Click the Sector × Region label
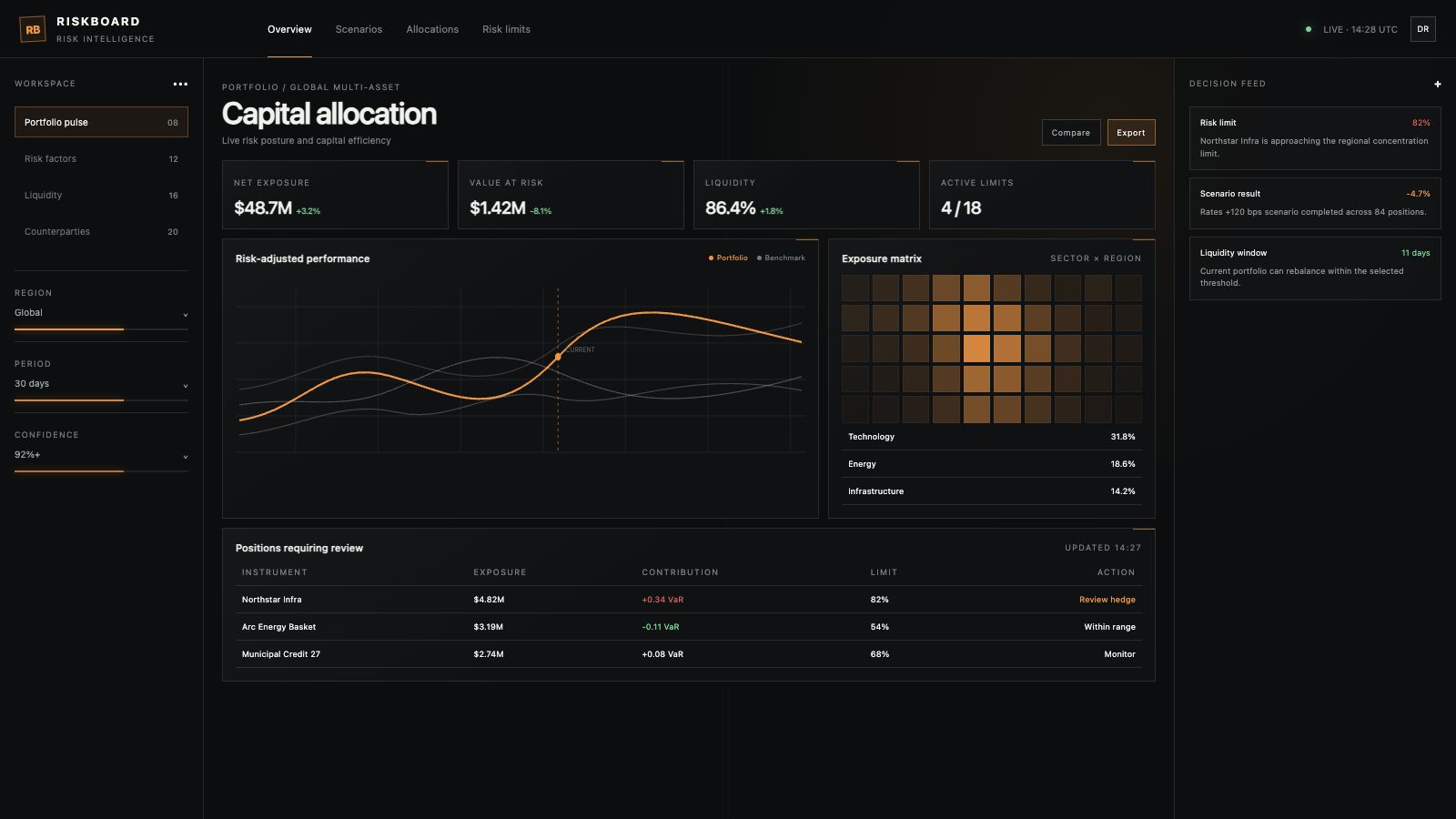1456x819 pixels. (x=1096, y=258)
